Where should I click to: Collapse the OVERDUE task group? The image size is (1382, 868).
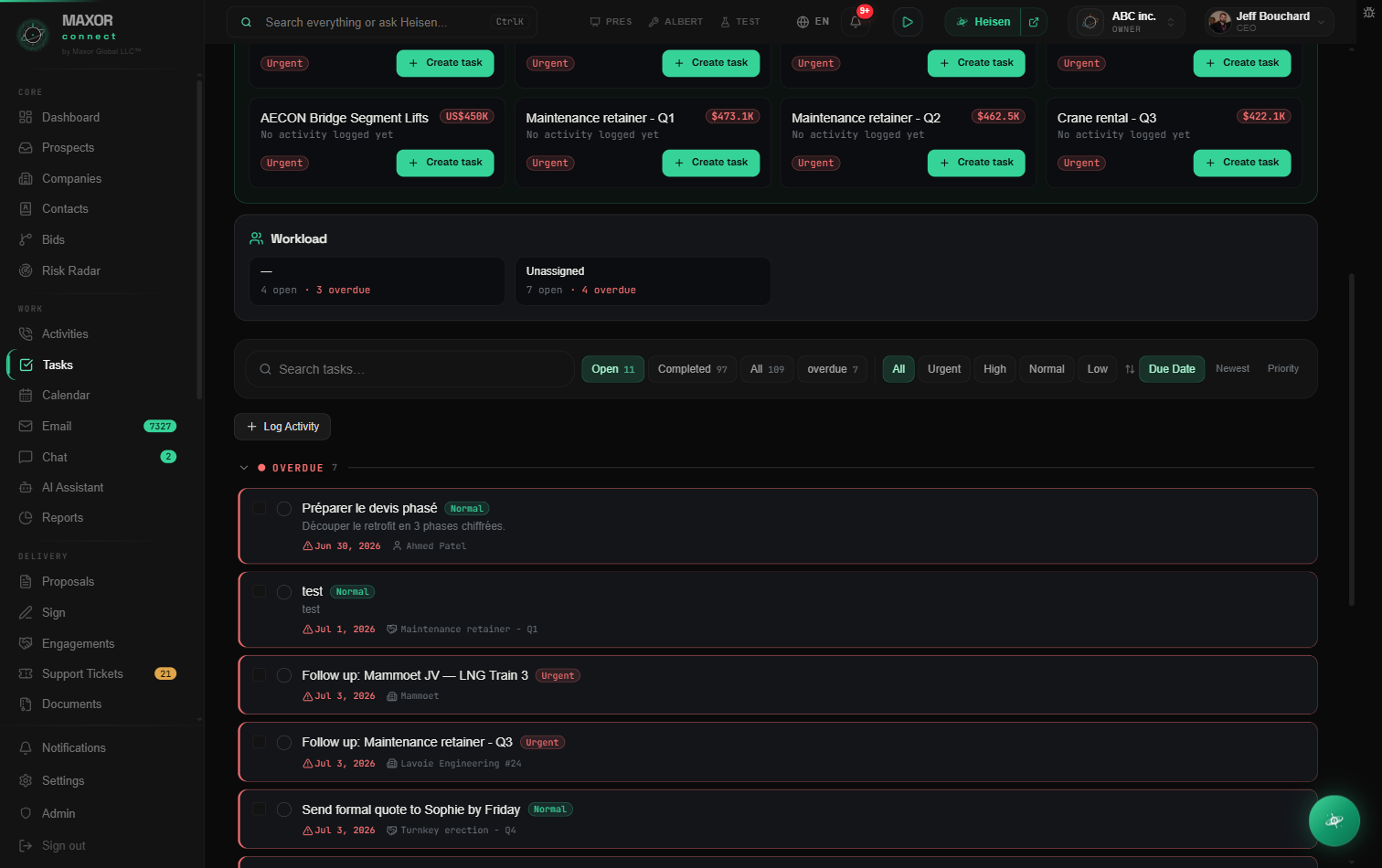(244, 468)
